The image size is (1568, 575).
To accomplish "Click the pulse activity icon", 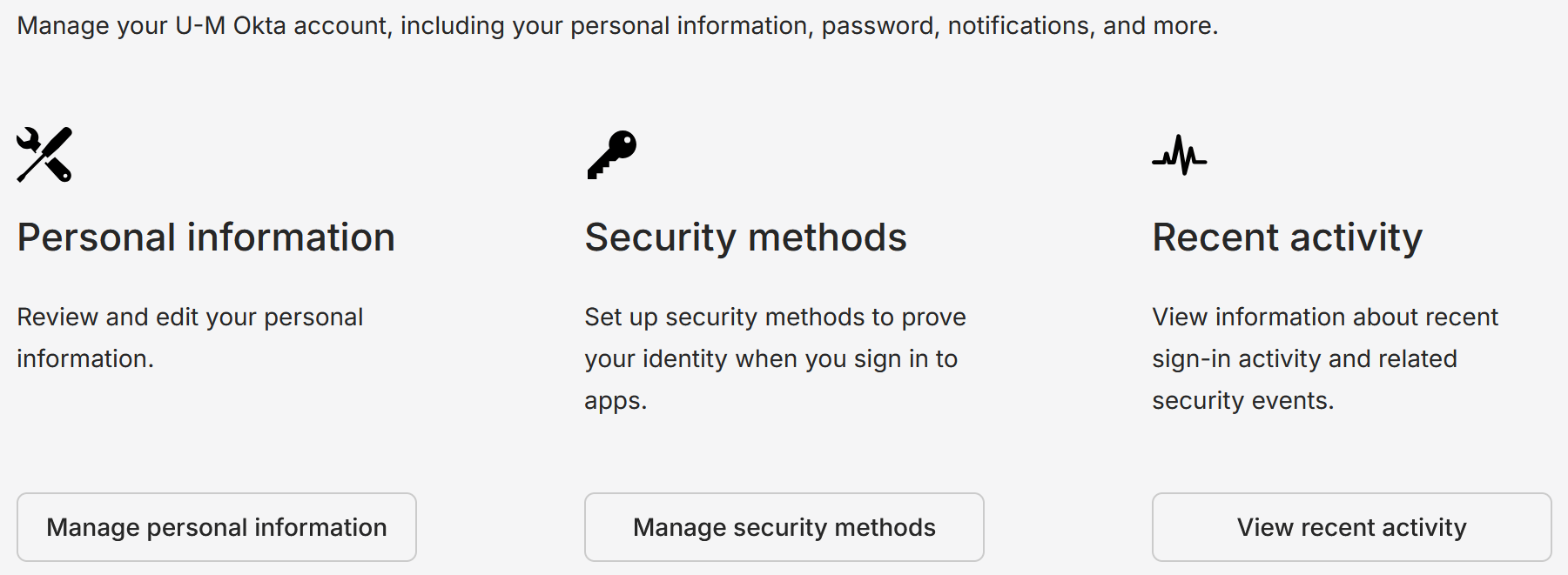I will tap(1179, 155).
